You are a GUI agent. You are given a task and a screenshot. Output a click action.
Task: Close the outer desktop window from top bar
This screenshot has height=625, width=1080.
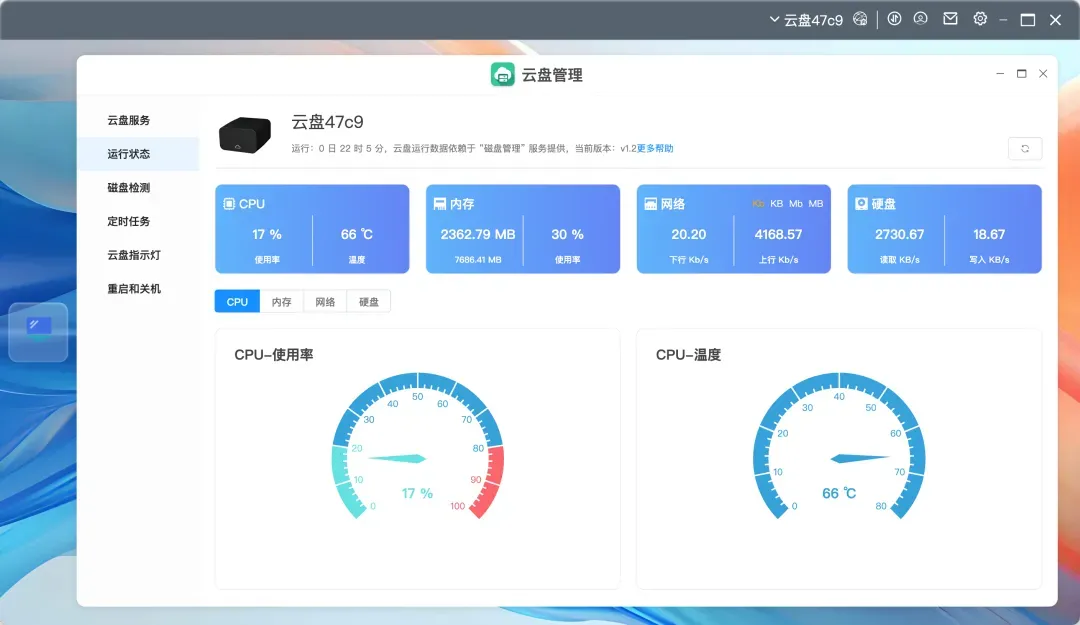(1055, 20)
